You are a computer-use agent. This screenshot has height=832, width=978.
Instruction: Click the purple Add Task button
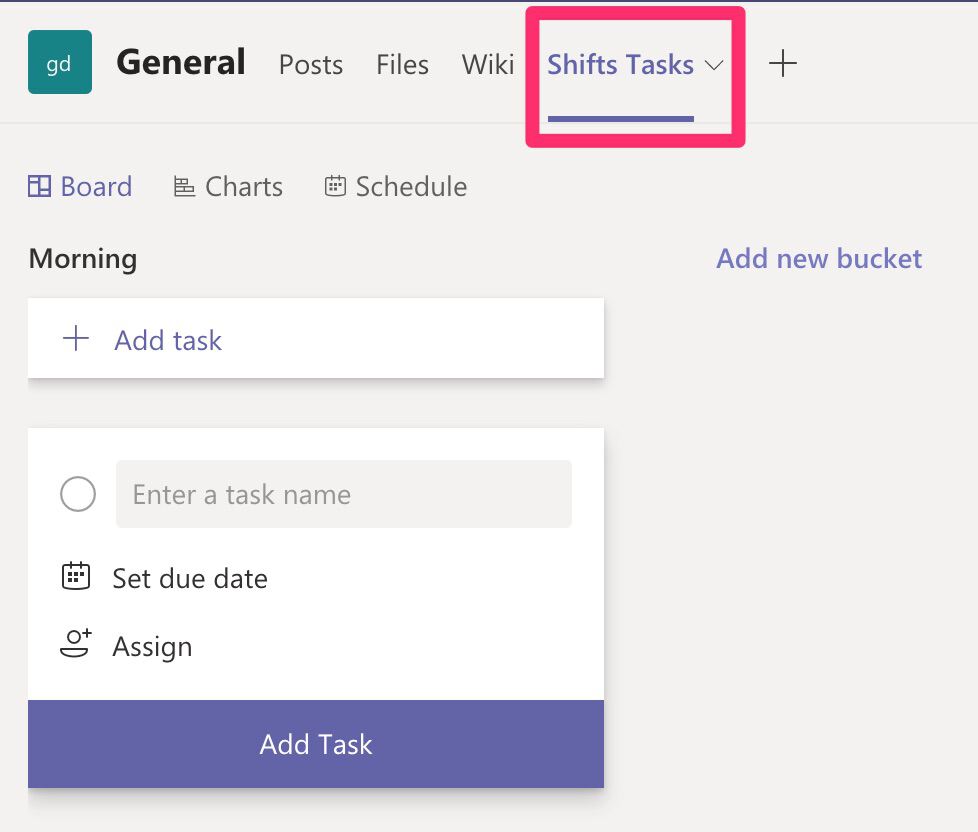click(x=316, y=743)
